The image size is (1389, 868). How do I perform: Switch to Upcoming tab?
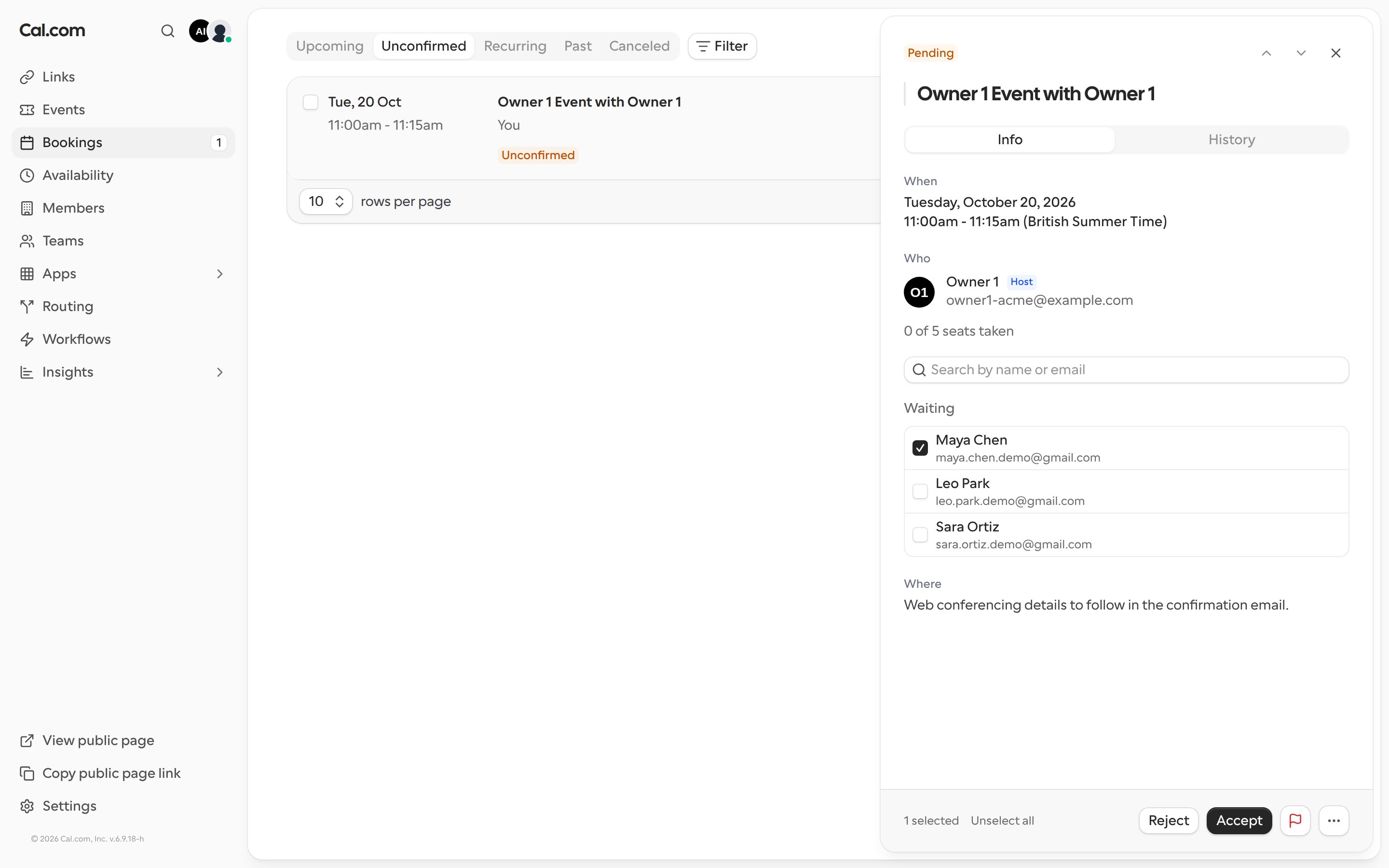tap(329, 46)
